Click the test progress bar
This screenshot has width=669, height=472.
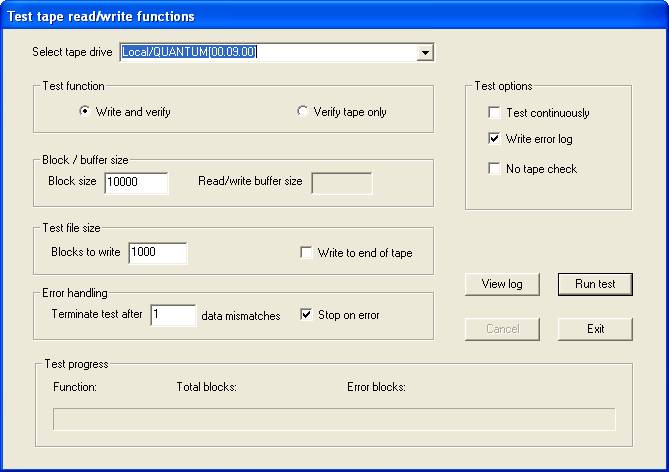[334, 419]
